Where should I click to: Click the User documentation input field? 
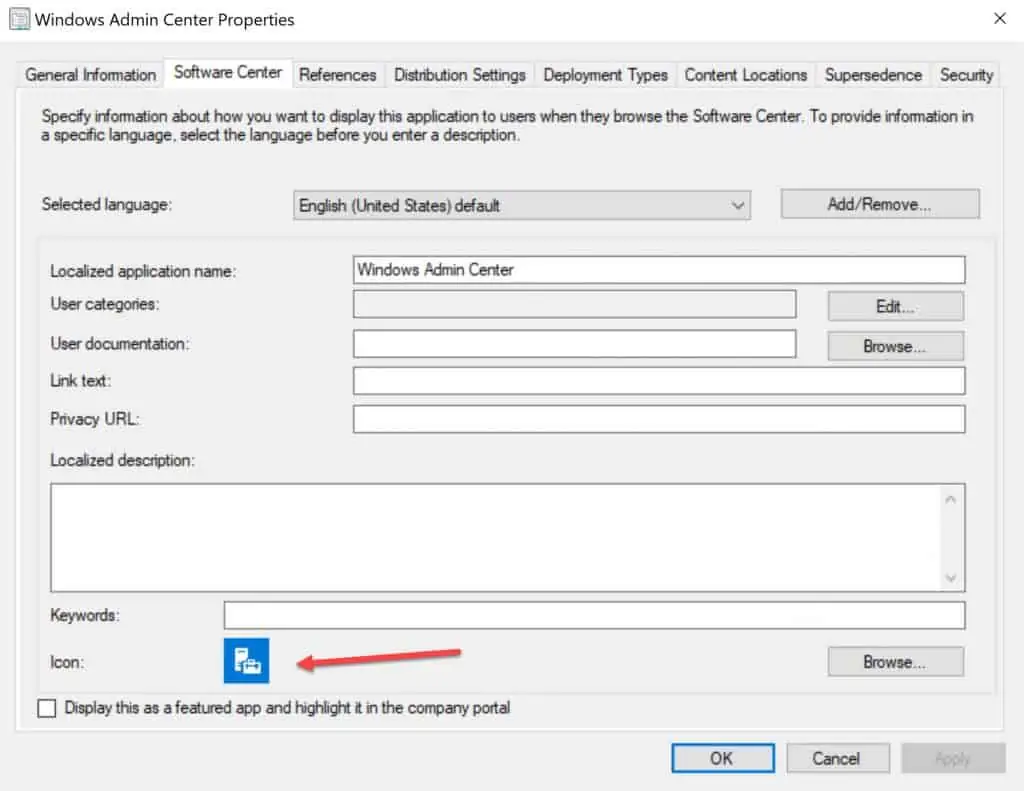coord(575,344)
